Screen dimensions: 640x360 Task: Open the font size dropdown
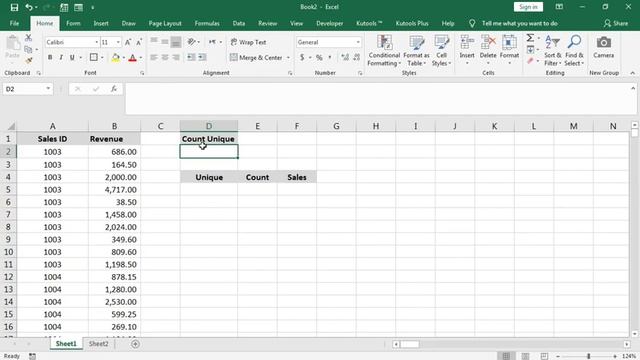click(x=118, y=42)
